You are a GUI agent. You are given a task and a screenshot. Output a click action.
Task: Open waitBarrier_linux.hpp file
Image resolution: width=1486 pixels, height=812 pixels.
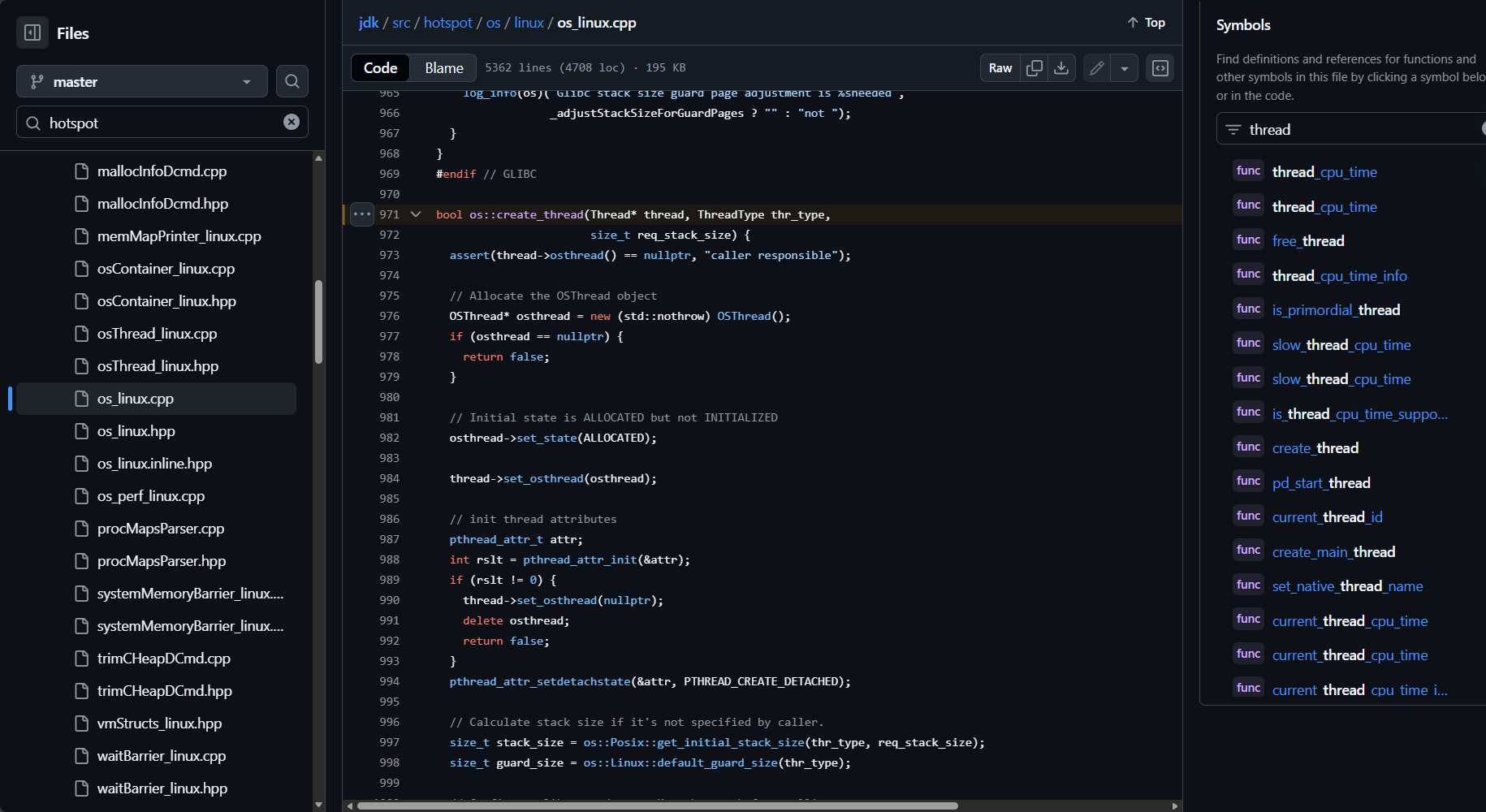(162, 788)
